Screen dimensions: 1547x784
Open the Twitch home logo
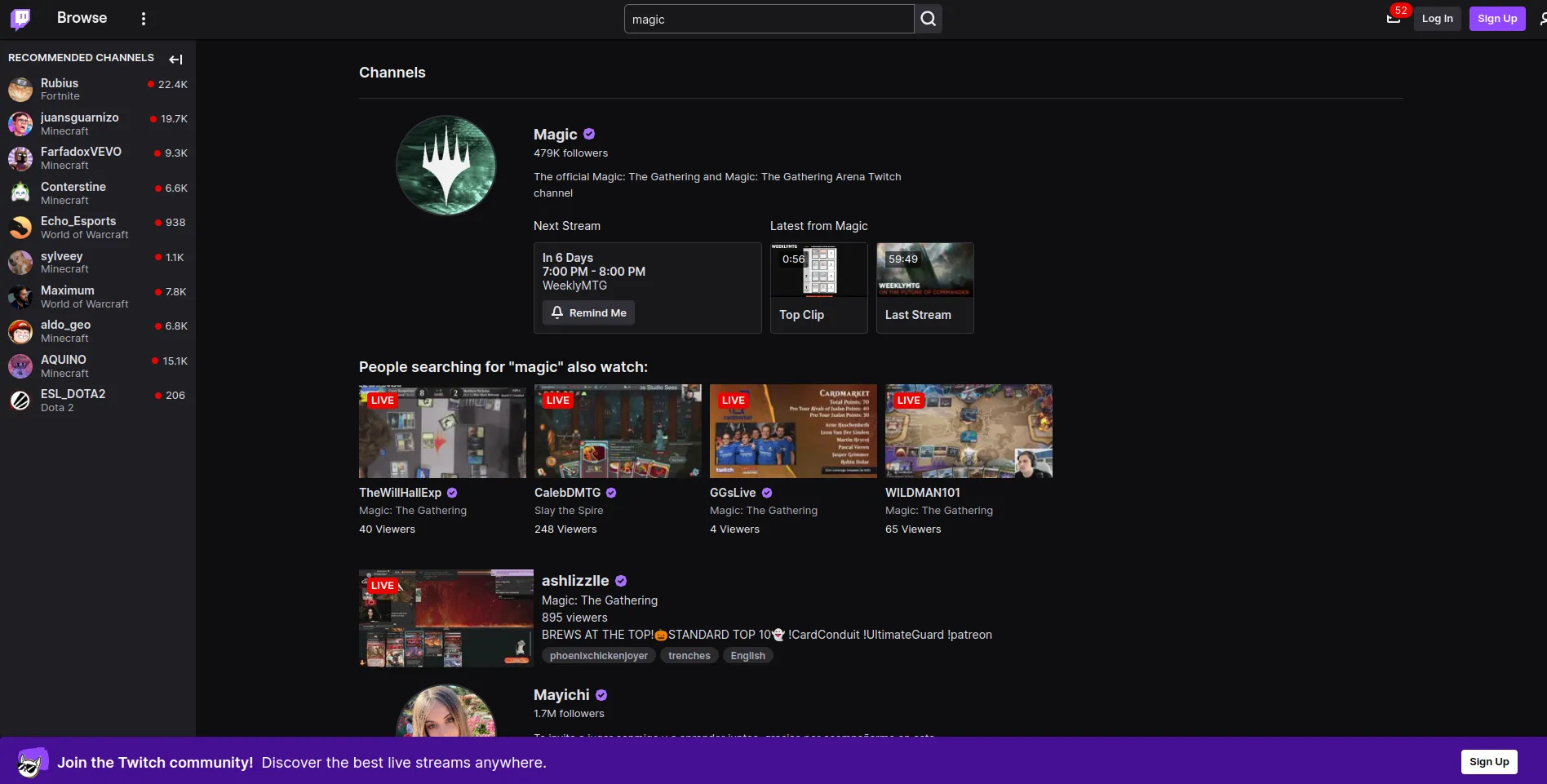[x=20, y=19]
